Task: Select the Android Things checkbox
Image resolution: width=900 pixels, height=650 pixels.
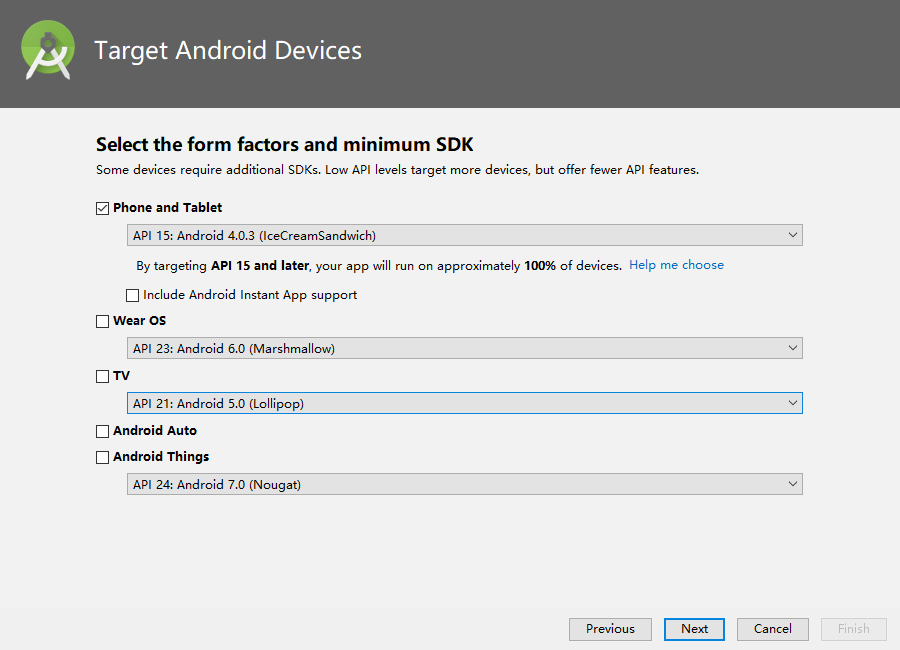Action: pyautogui.click(x=102, y=457)
